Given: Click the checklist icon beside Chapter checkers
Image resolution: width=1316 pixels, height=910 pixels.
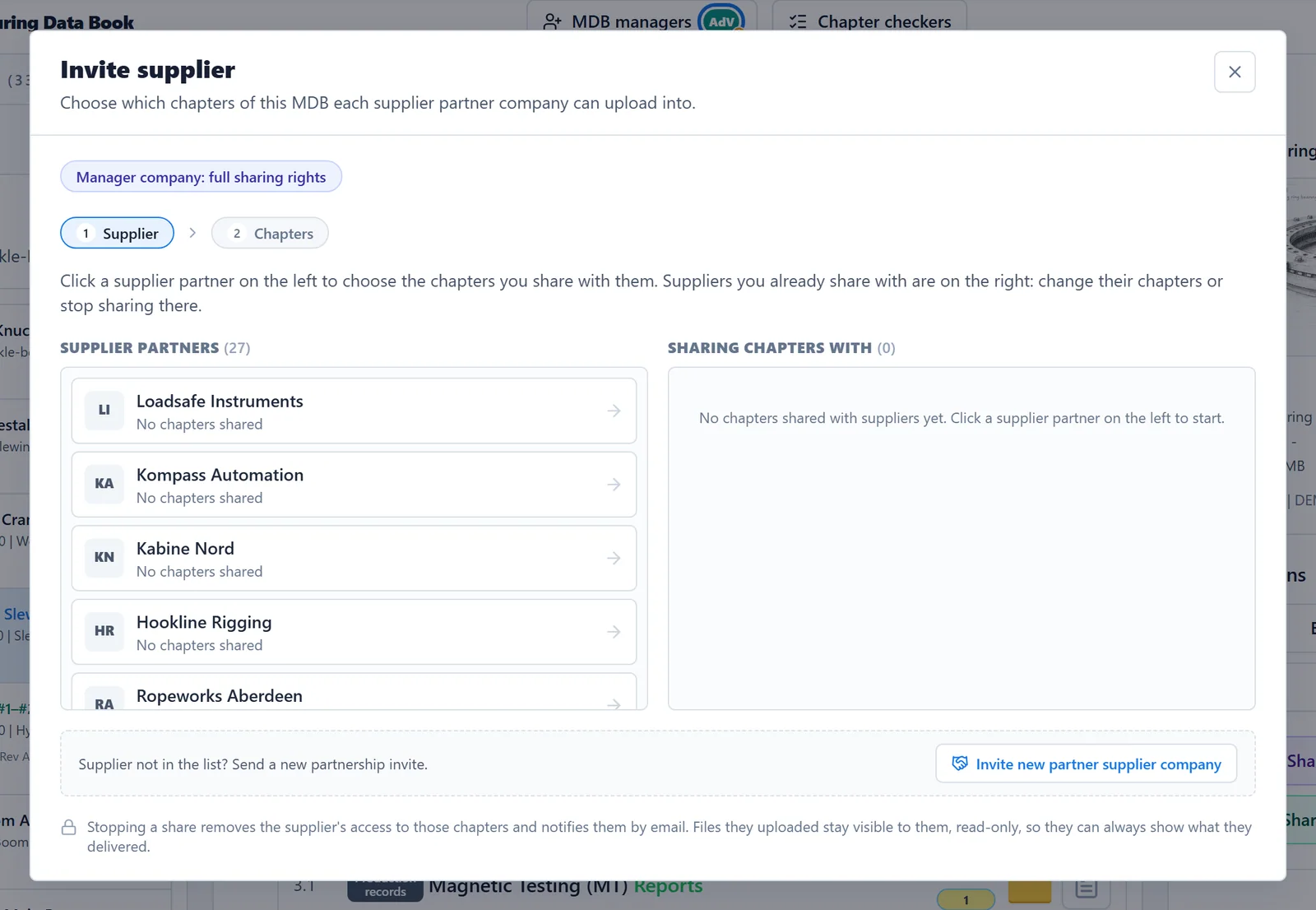Looking at the screenshot, I should (798, 21).
